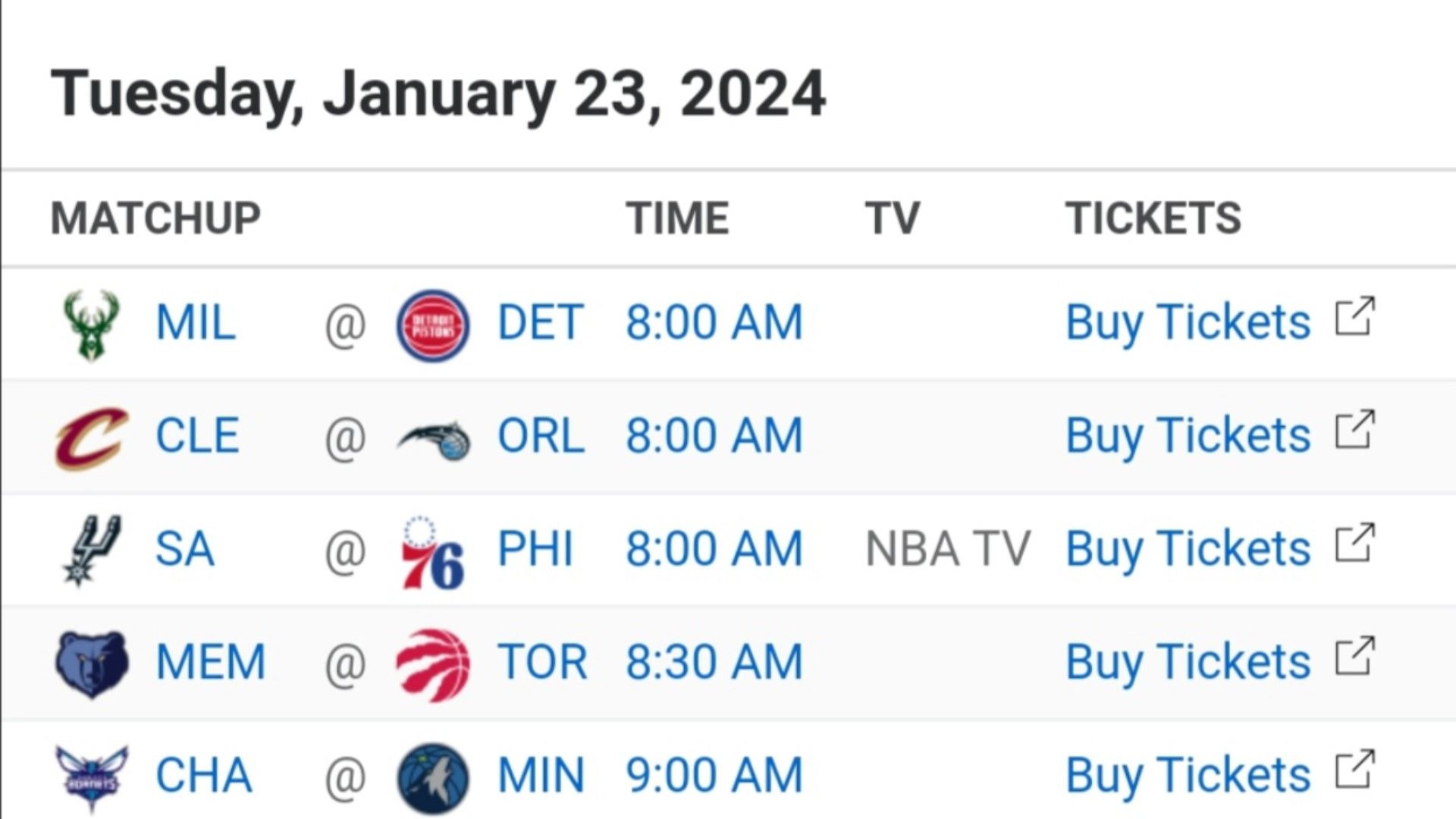The image size is (1456, 819).
Task: Open the Philadelphia 76ers logo
Action: [x=433, y=553]
